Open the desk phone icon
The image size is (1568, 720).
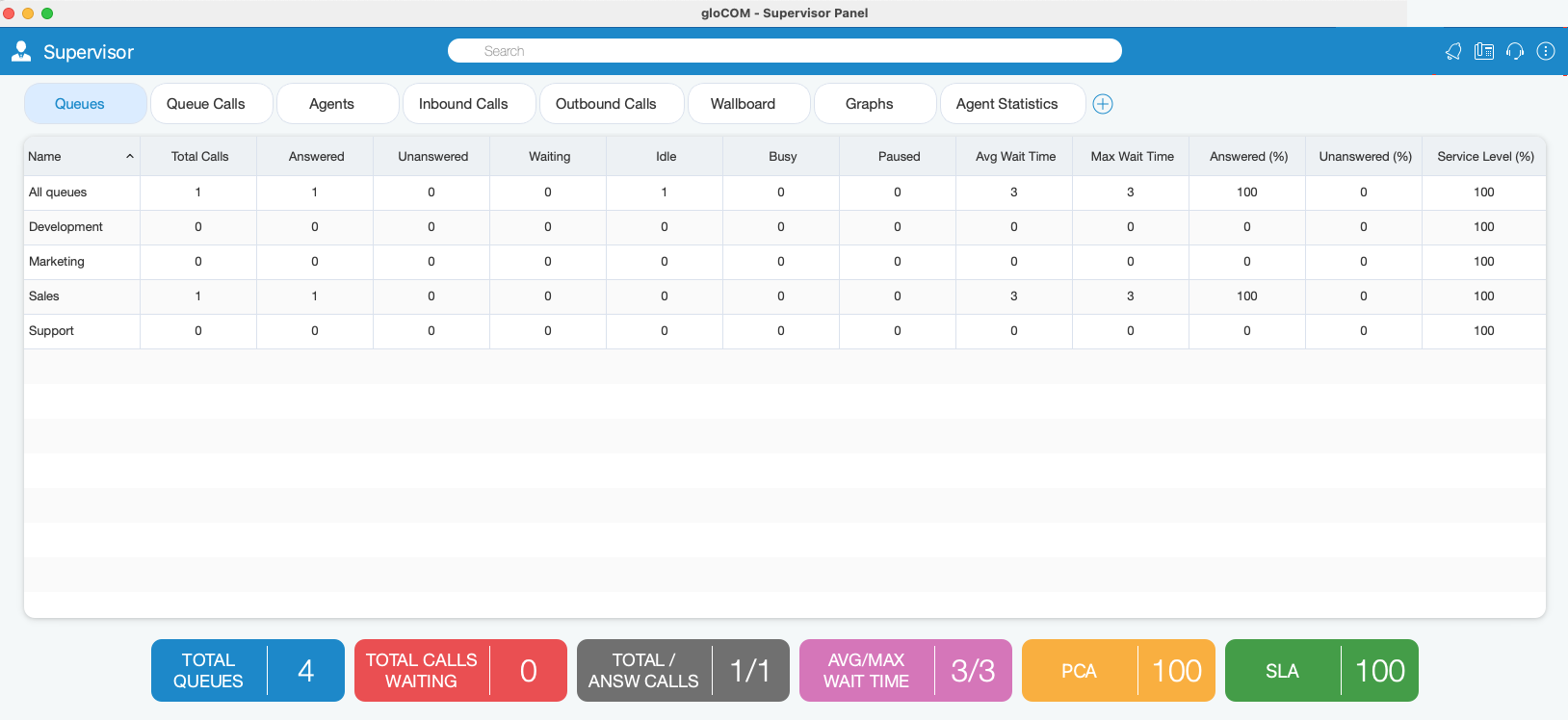[x=1484, y=52]
